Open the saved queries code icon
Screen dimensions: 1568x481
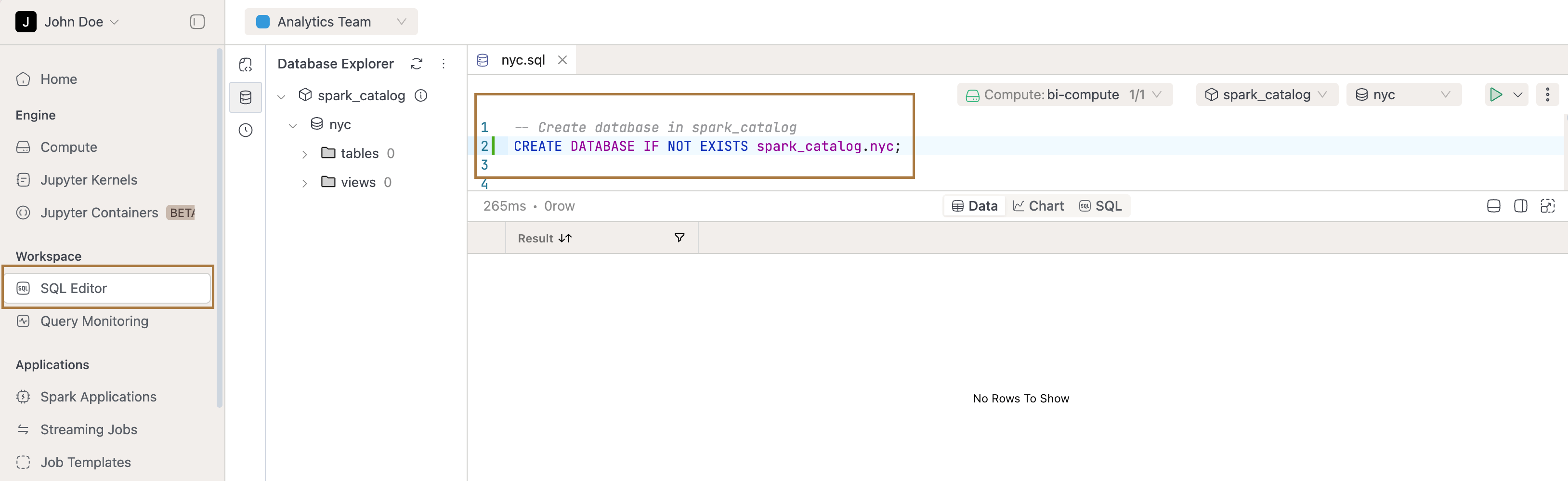(x=245, y=64)
